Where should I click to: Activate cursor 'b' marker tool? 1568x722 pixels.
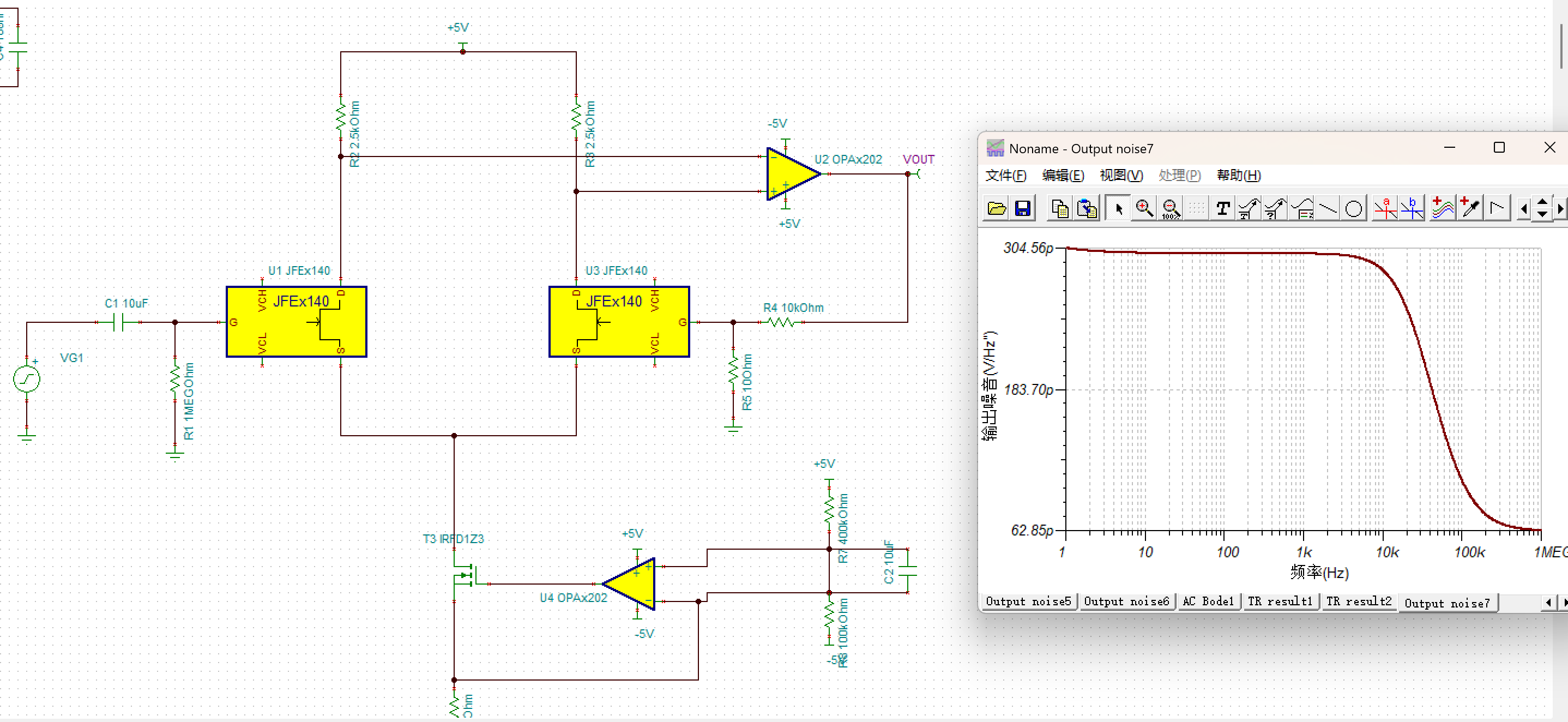point(1412,209)
